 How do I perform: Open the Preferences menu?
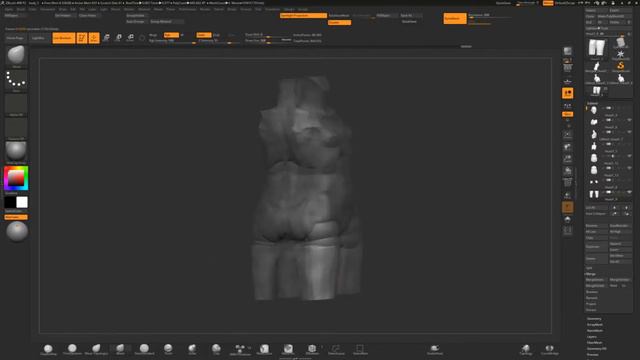[187, 9]
